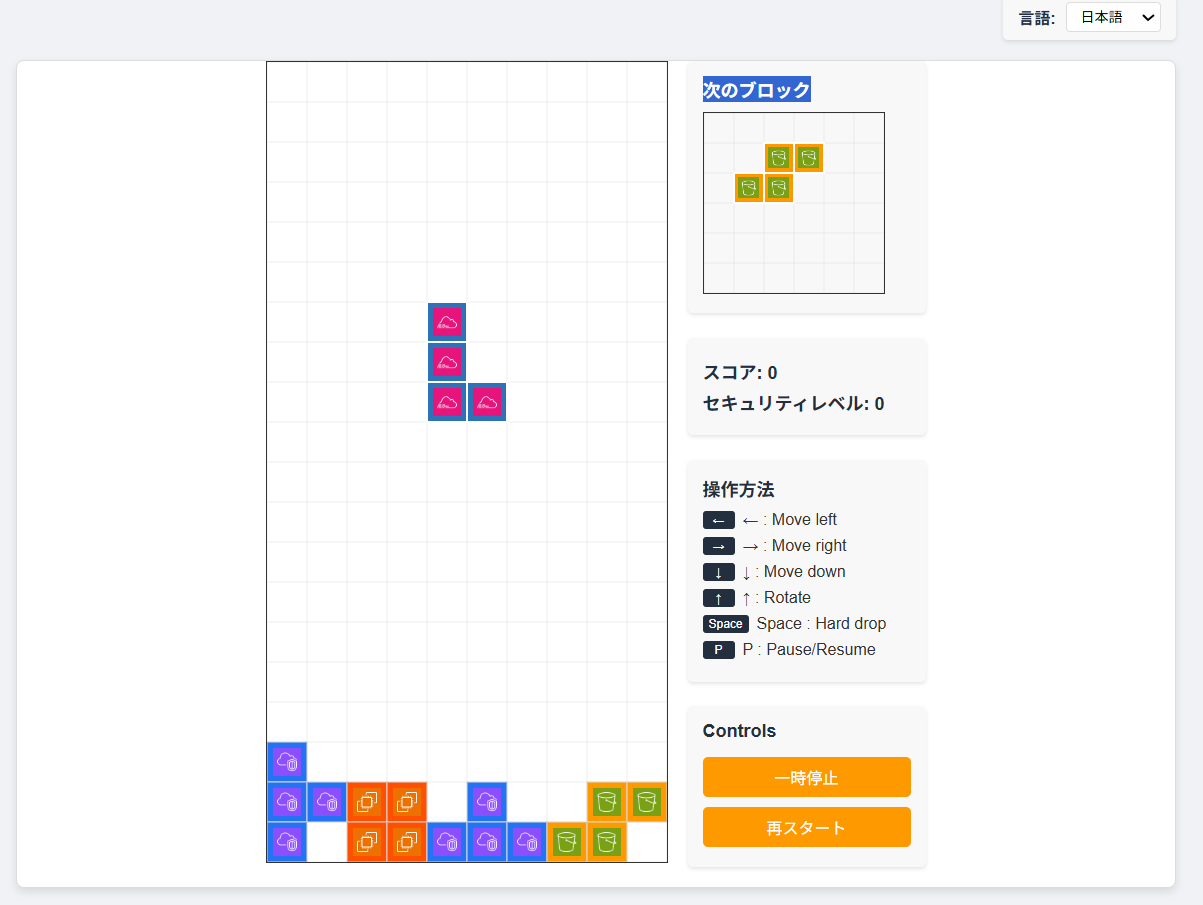Click the Space key badge

pos(726,624)
